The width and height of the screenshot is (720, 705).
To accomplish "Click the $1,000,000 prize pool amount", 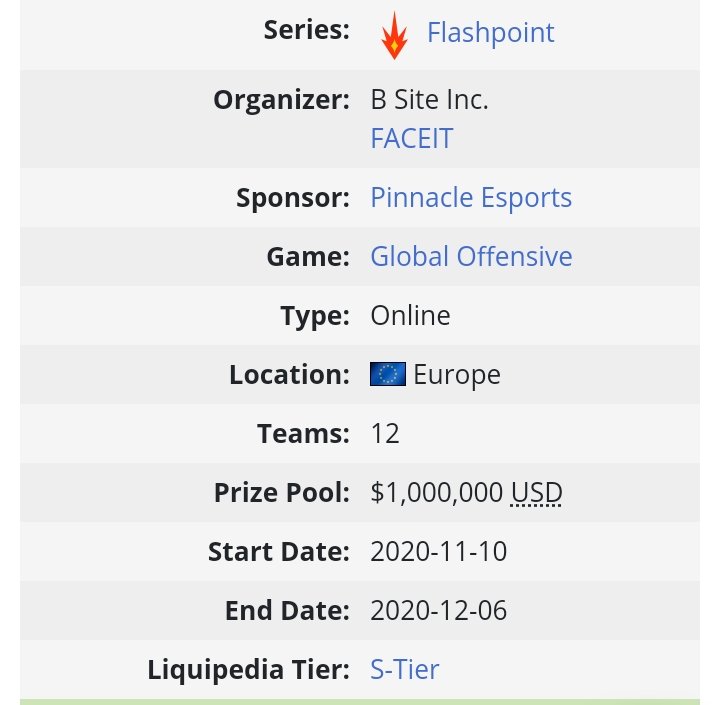I will pos(436,493).
